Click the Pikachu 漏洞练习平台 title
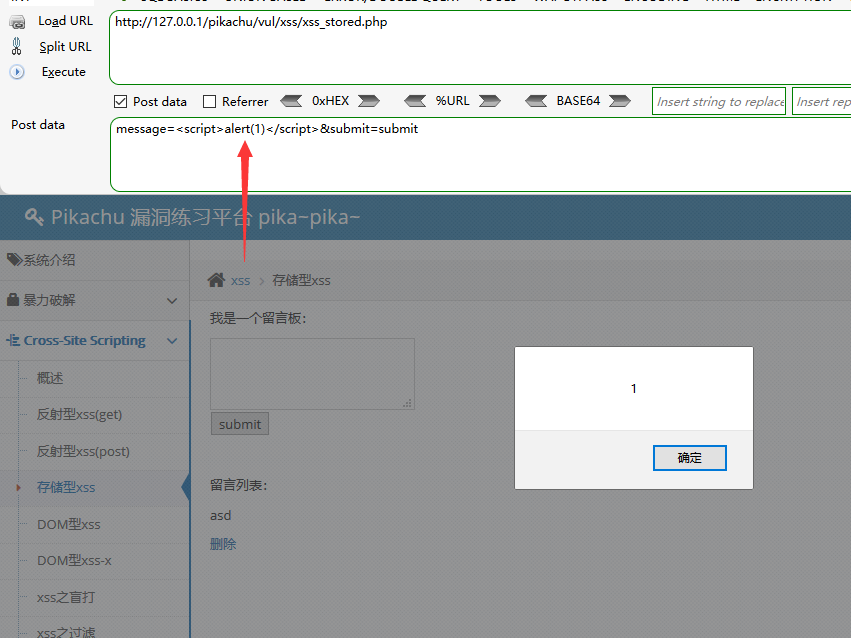The width and height of the screenshot is (851, 638). pos(205,217)
